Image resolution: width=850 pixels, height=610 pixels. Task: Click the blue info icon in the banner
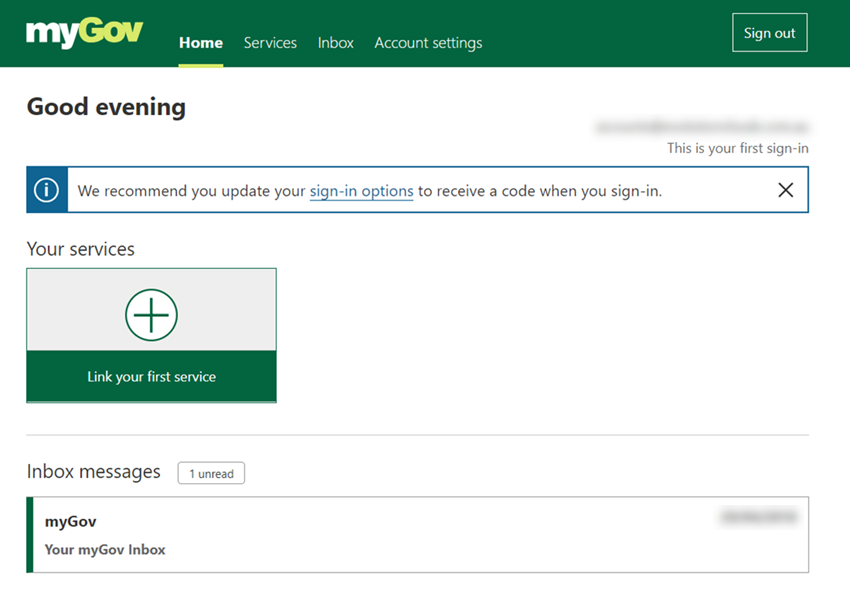click(x=47, y=190)
